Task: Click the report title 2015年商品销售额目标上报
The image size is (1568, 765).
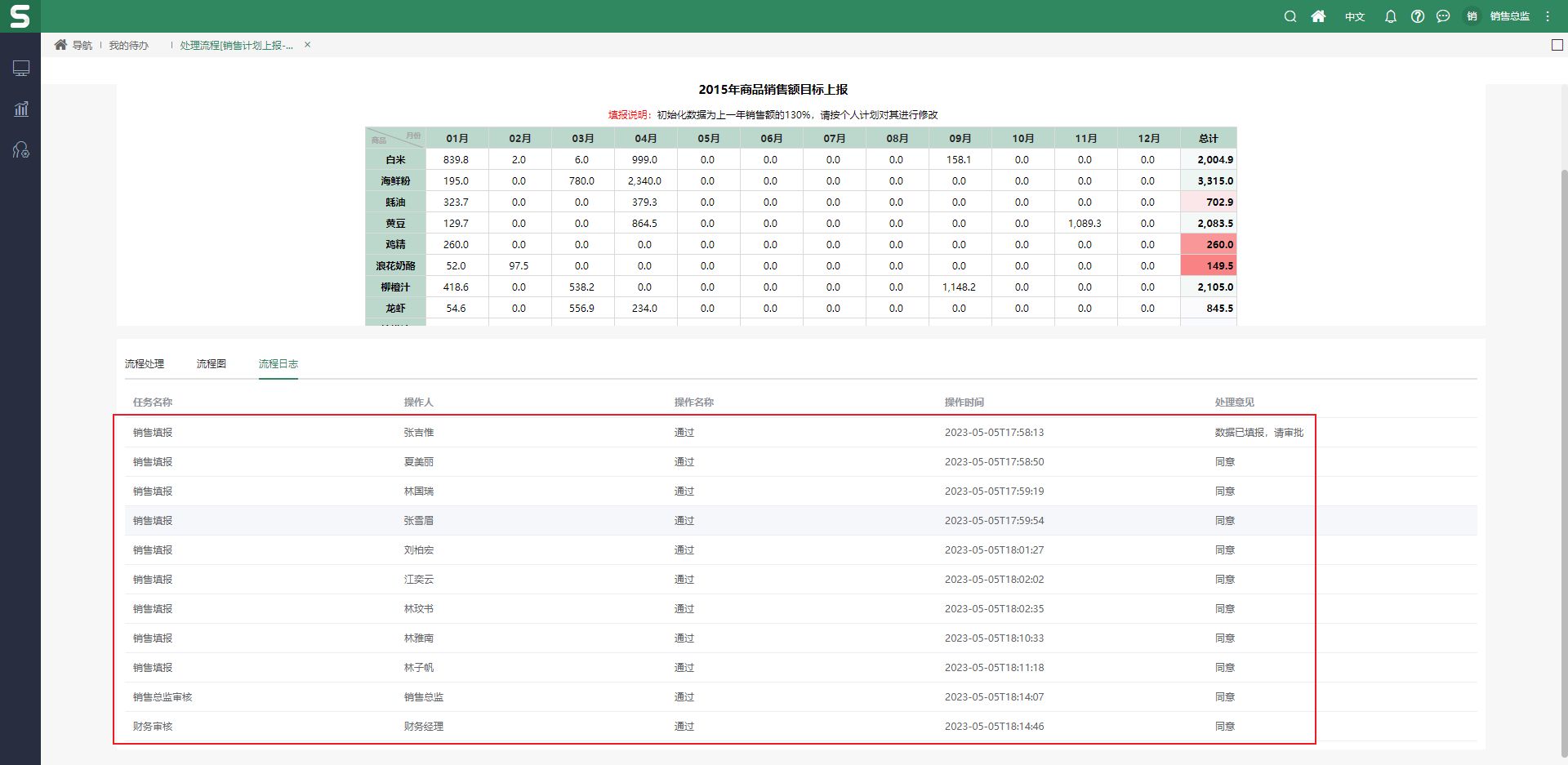Action: 773,90
